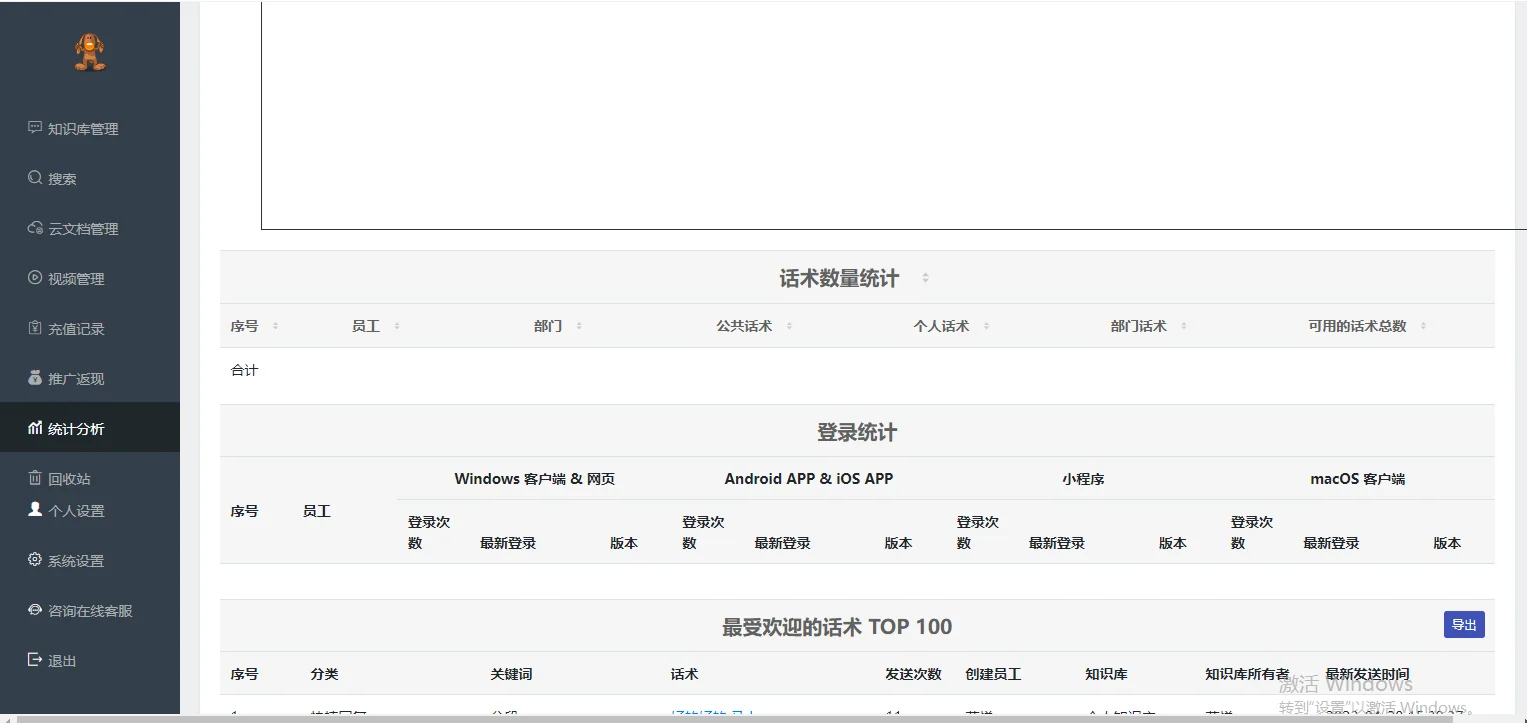This screenshot has width=1527, height=723.
Task: Click the 个人设置 user icon
Action: (35, 509)
